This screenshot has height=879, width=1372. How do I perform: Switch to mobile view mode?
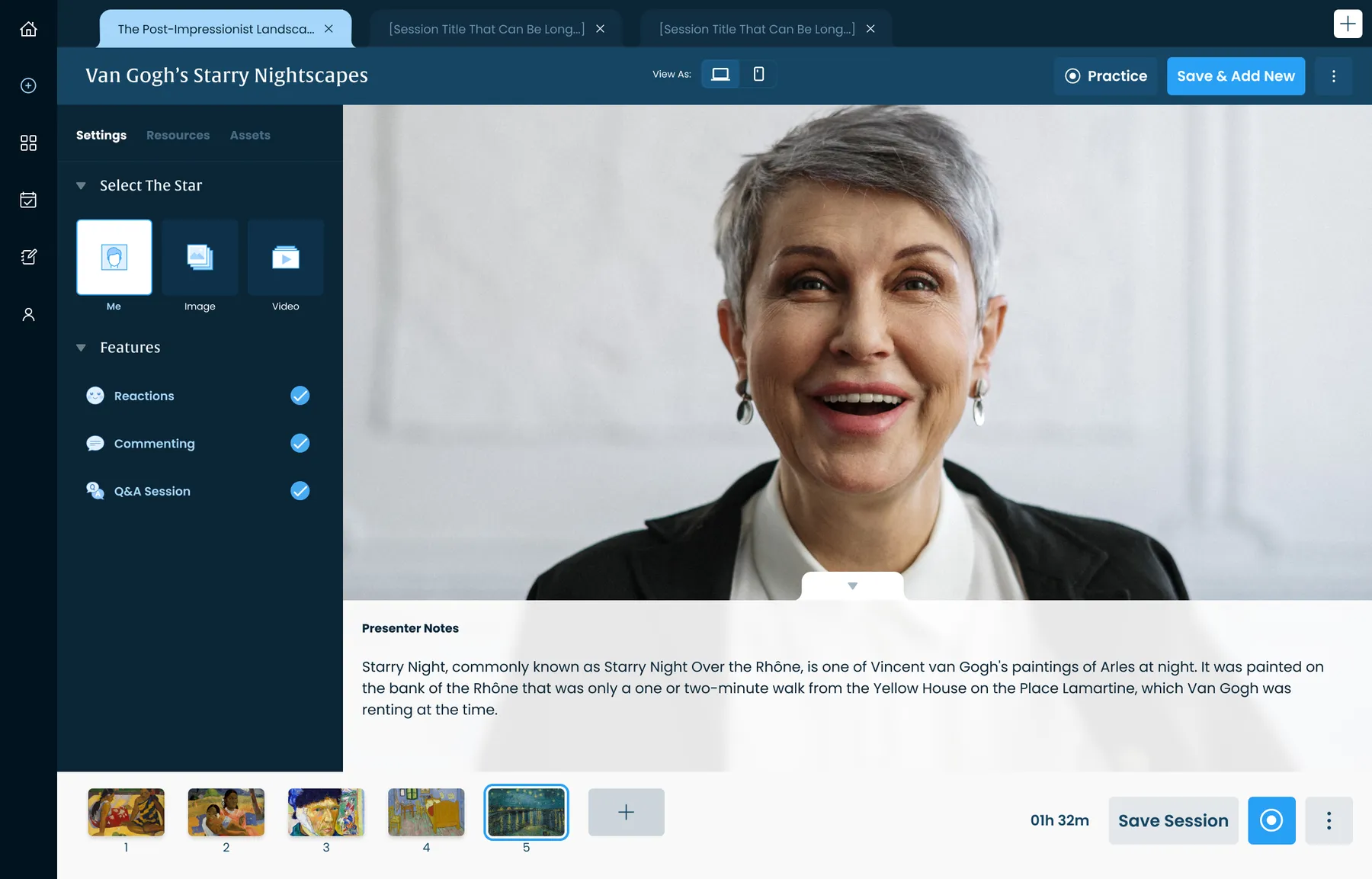click(x=758, y=74)
